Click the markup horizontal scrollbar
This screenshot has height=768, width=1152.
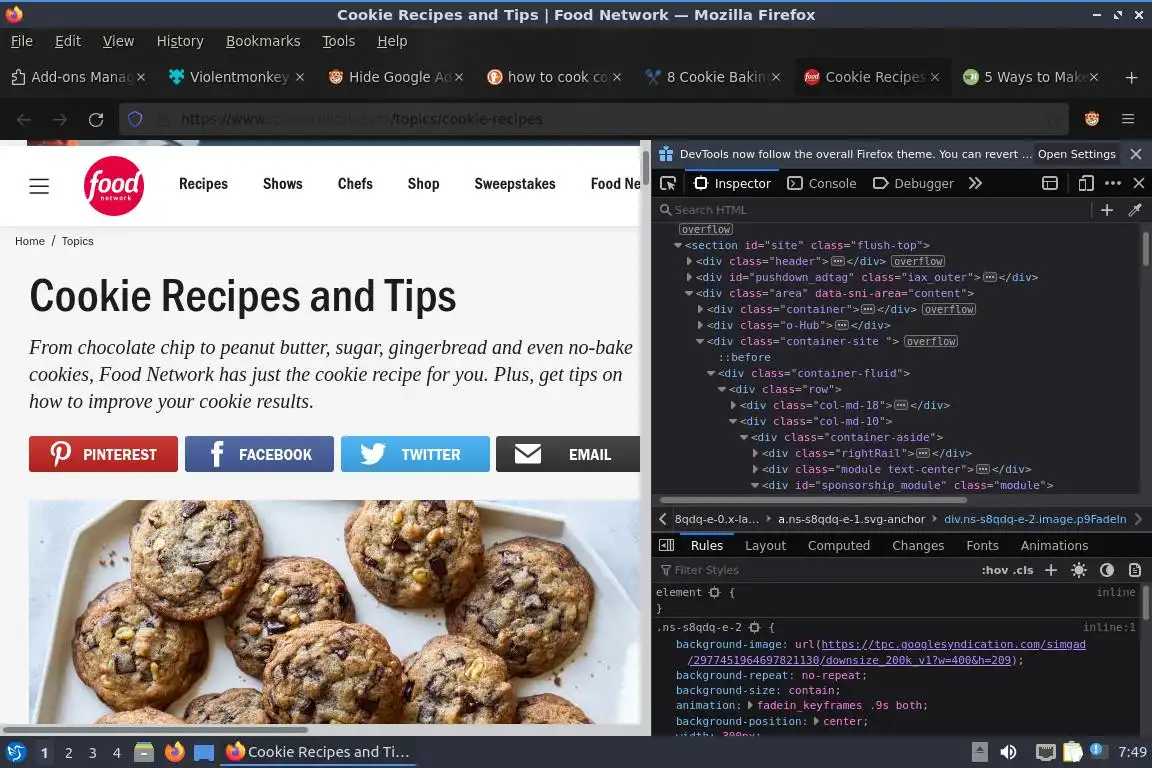coord(811,500)
